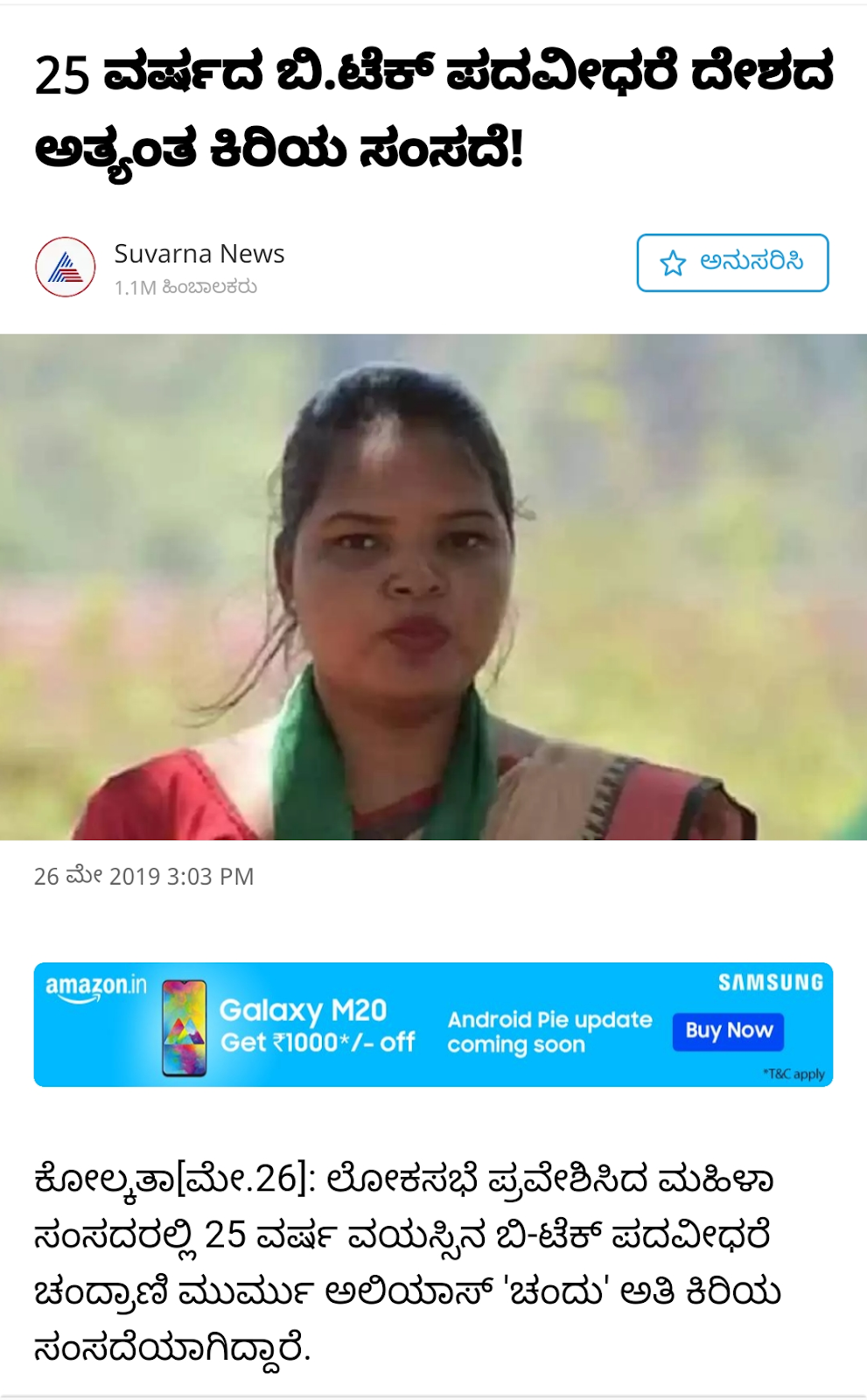Open the article photo of the woman
The height and width of the screenshot is (1400, 867).
click(434, 587)
